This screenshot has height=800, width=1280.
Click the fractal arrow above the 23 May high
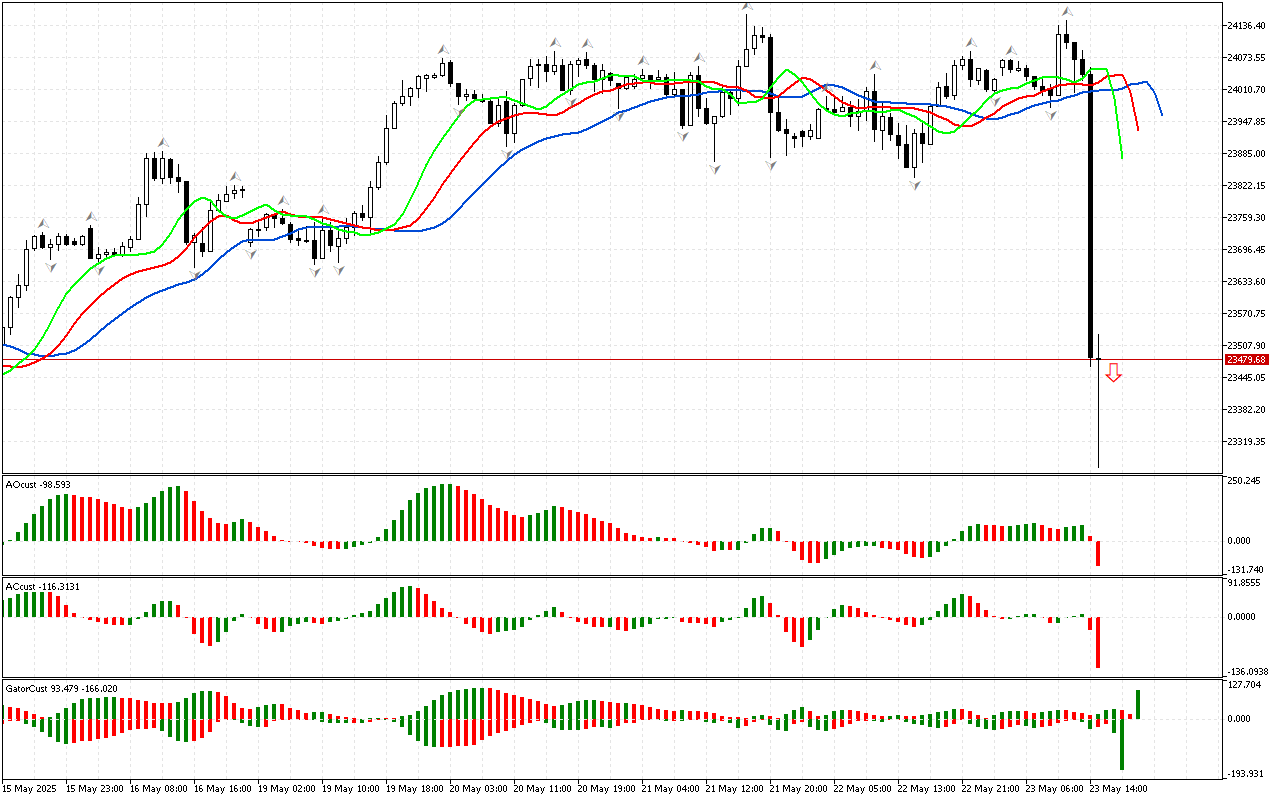pos(1067,12)
